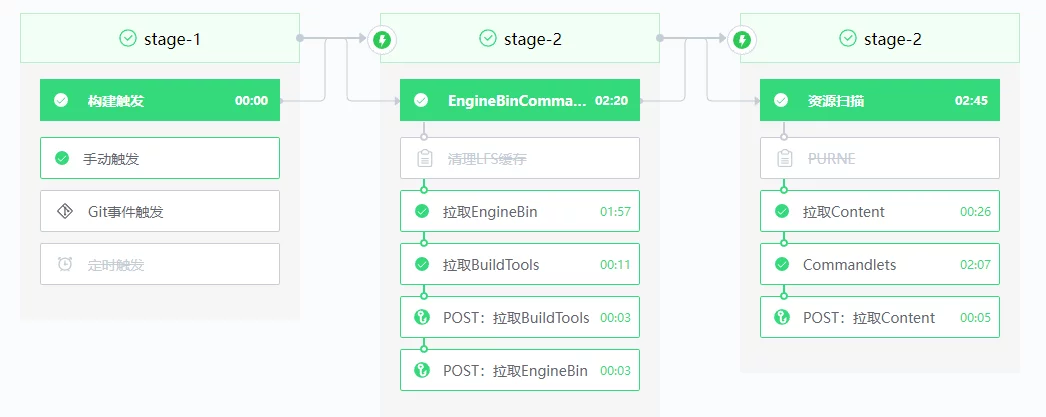Screen dimensions: 1046x417
Task: Click the status icon on POST：拉取BuildTools
Action: (x=422, y=318)
